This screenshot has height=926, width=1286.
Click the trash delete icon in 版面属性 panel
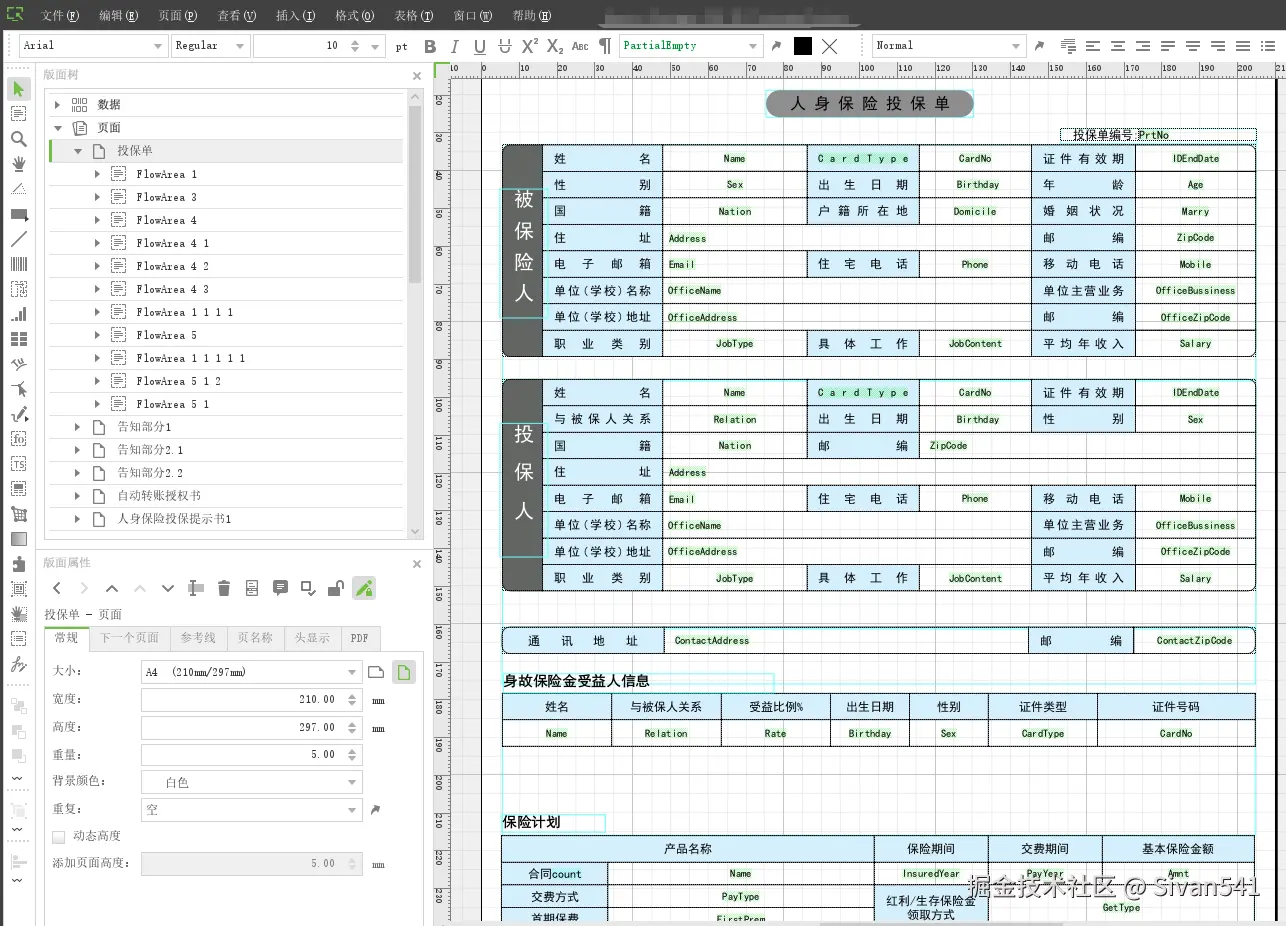pos(223,588)
